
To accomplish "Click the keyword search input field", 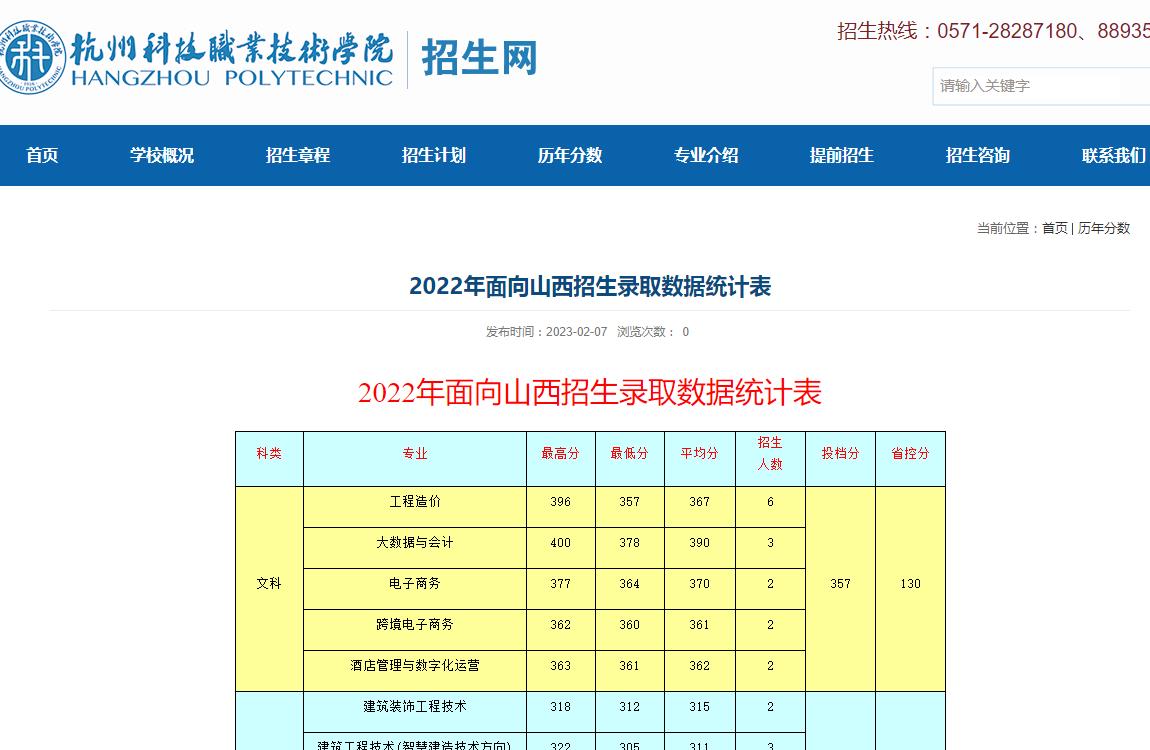I will (1041, 86).
